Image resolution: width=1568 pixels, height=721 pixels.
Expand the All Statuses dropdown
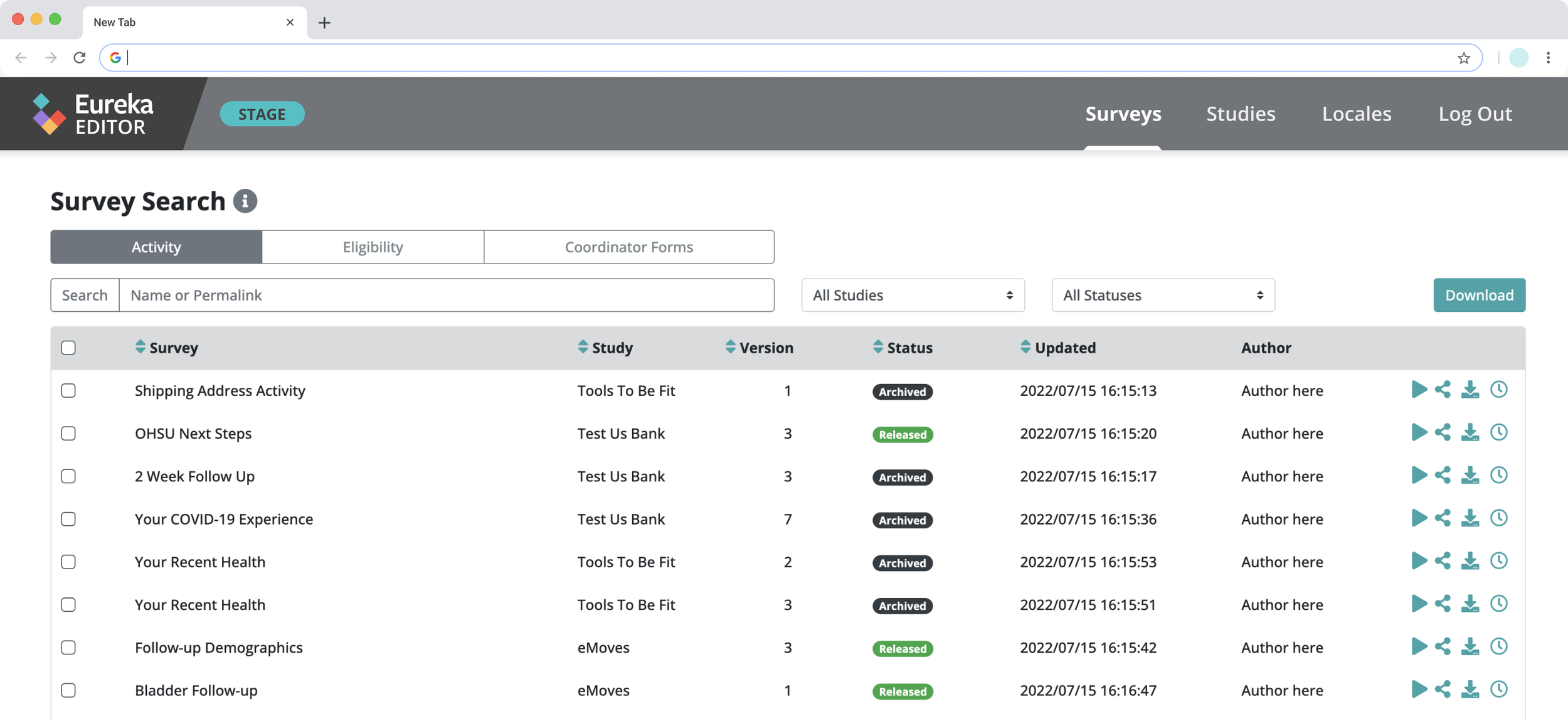(1163, 295)
